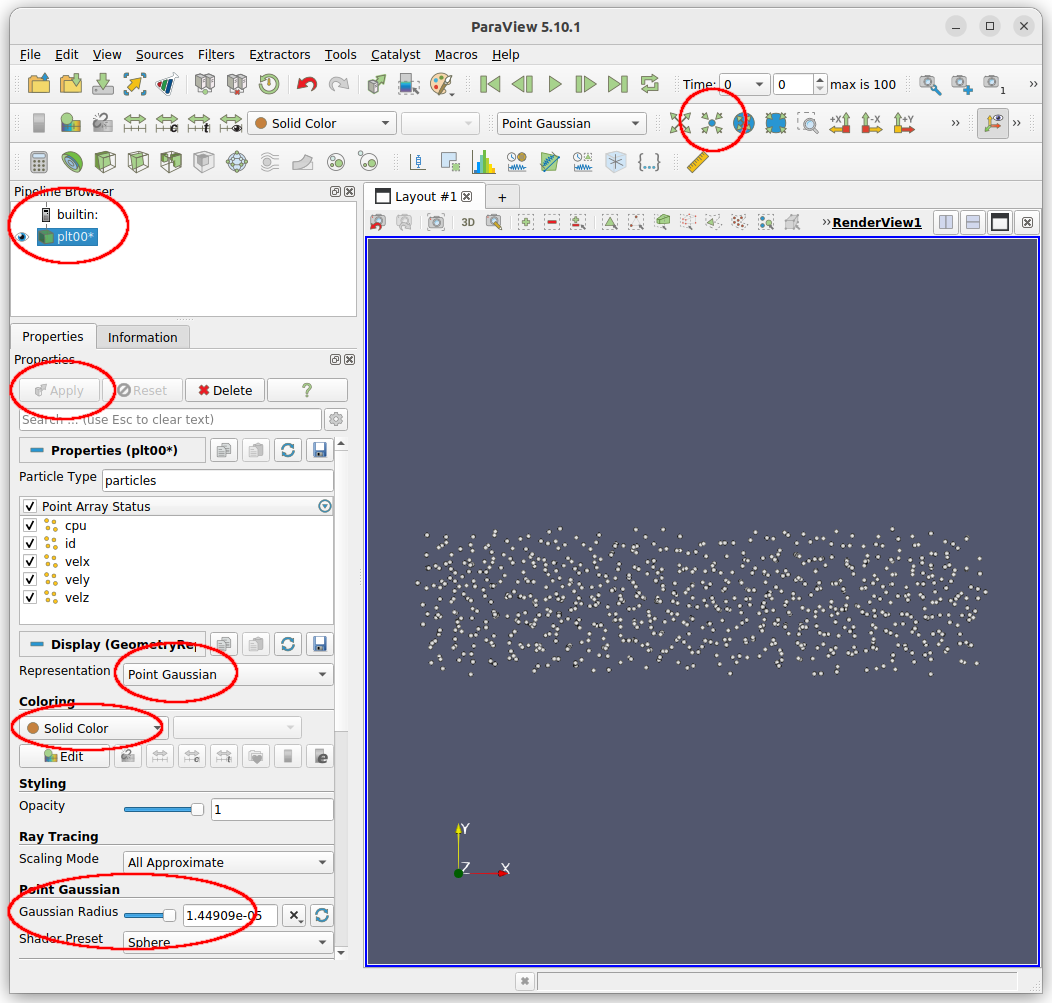Apply the Glyph filter
The width and height of the screenshot is (1052, 1003).
click(x=237, y=161)
